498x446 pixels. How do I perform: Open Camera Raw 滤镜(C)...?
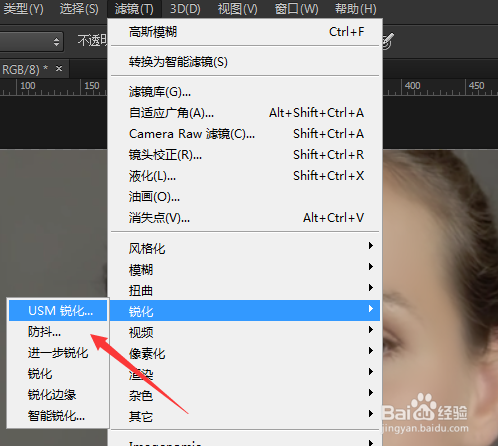tap(246, 134)
